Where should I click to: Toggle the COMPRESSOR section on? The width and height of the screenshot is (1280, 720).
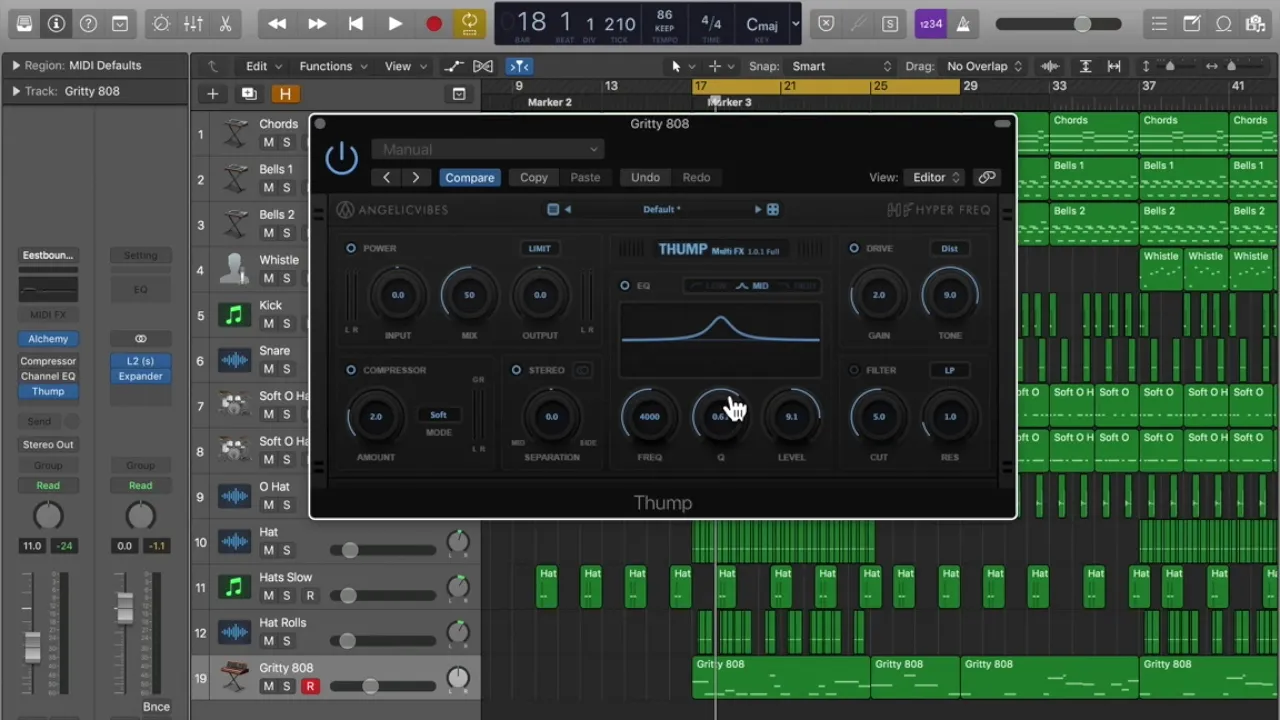351,370
